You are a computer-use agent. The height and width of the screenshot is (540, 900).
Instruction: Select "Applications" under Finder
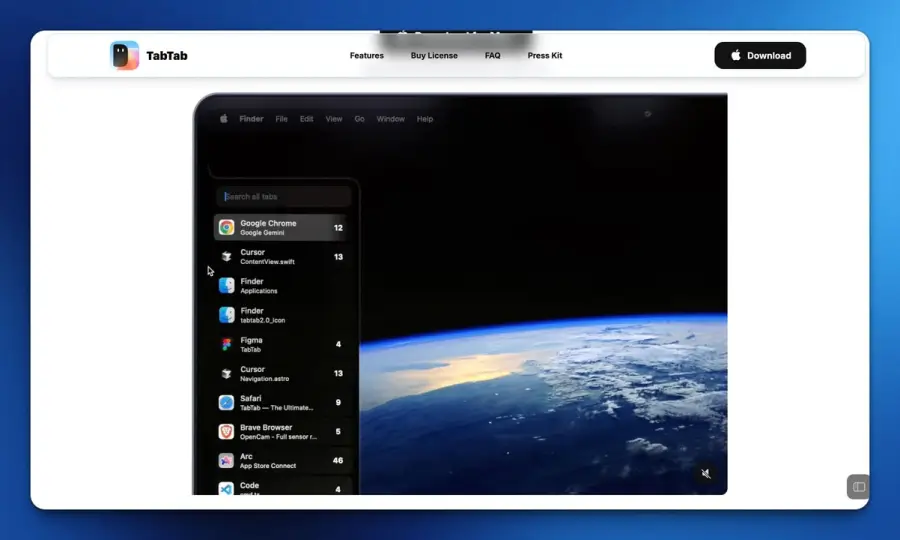coord(259,291)
